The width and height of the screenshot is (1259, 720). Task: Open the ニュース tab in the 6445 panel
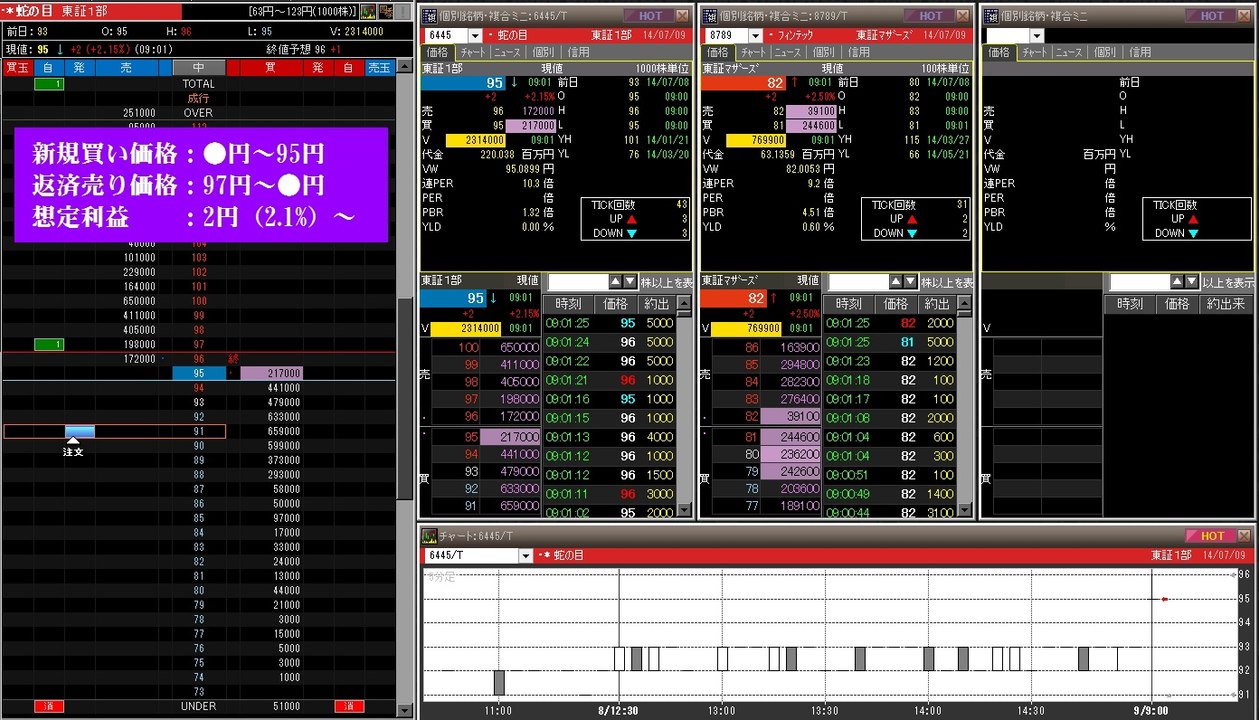click(x=508, y=52)
